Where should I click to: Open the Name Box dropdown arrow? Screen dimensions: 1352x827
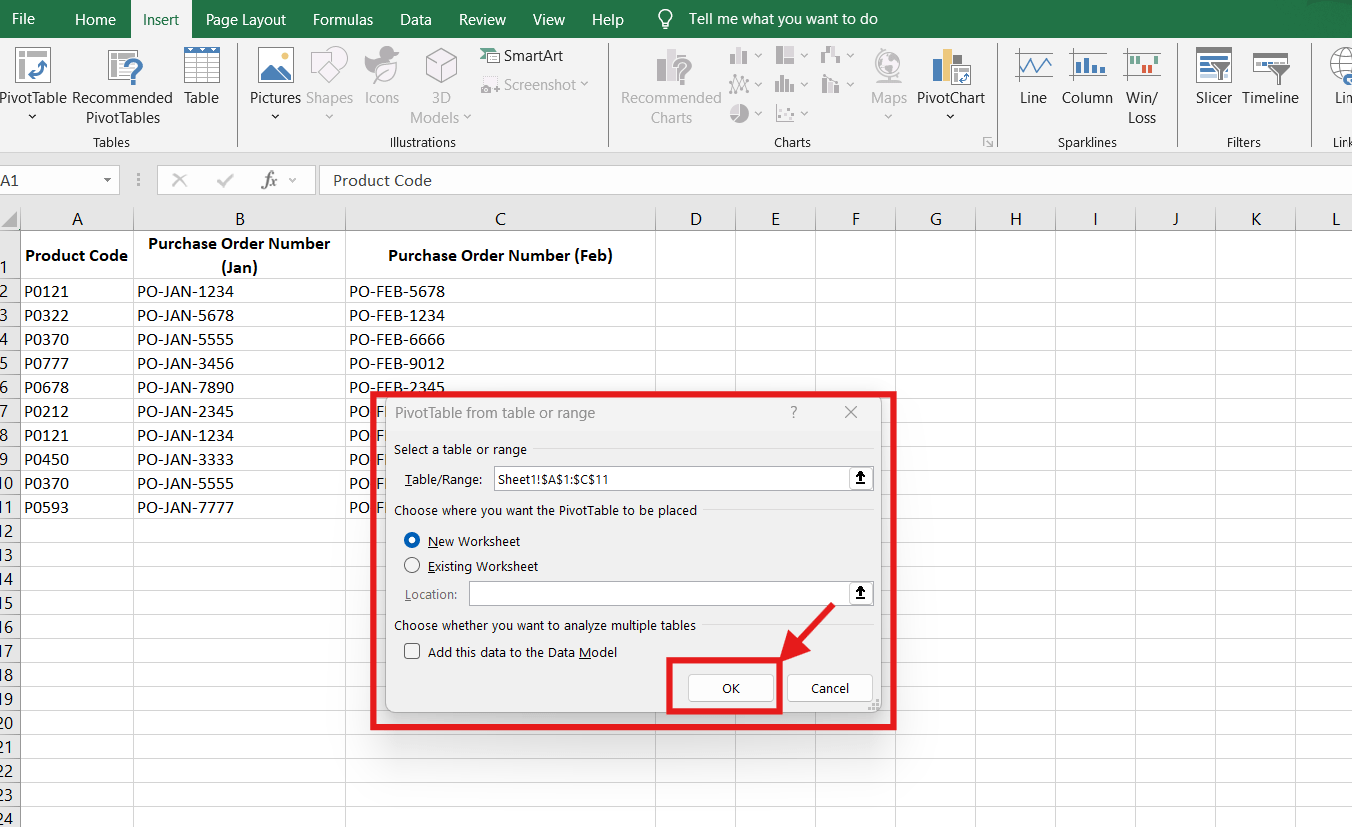(x=107, y=180)
